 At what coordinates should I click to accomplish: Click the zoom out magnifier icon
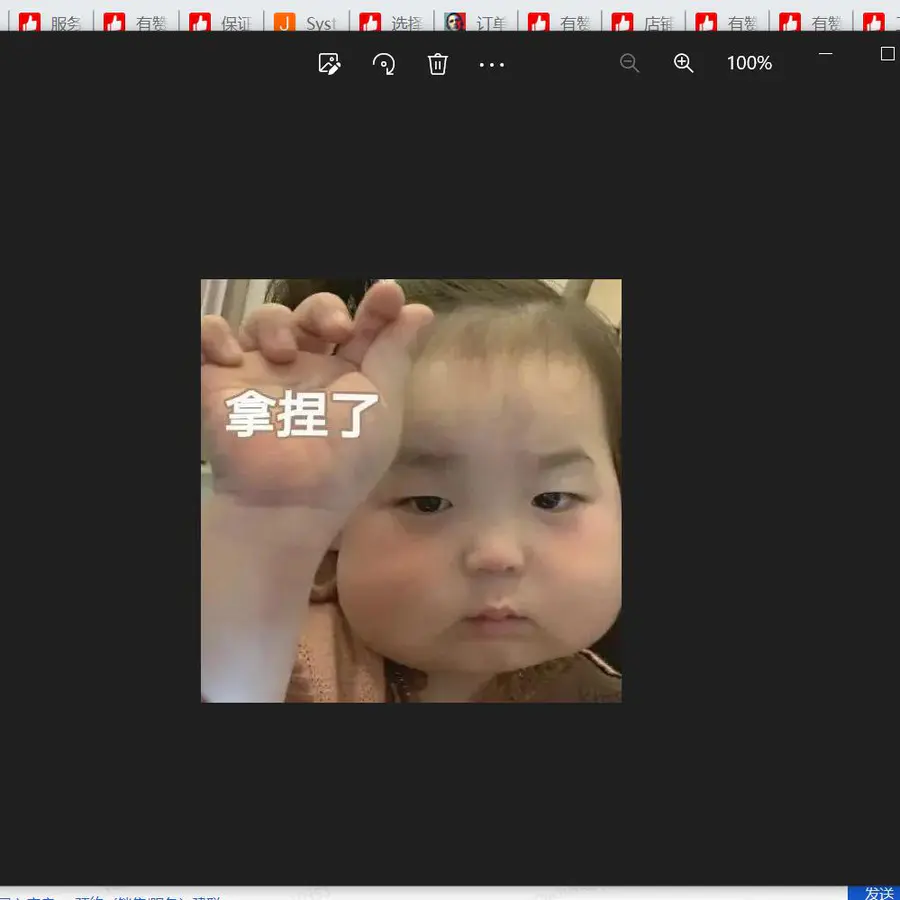(629, 63)
